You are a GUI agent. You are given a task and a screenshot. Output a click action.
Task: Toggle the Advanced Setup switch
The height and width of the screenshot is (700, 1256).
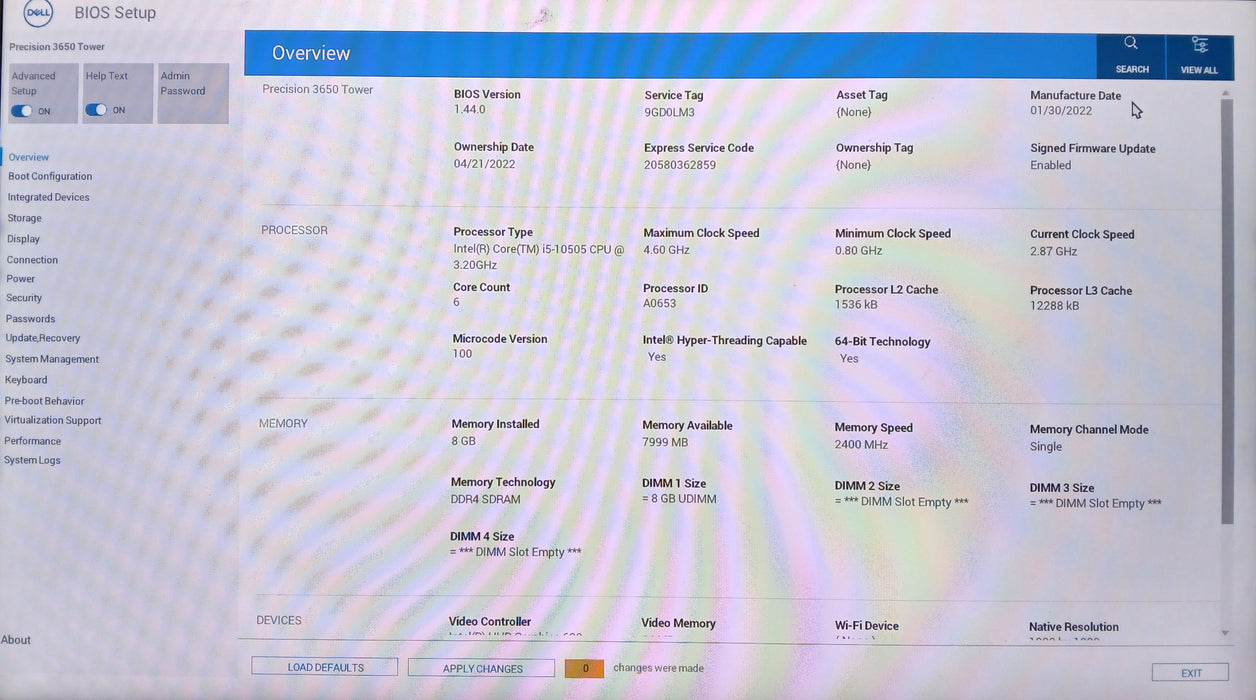coord(21,111)
